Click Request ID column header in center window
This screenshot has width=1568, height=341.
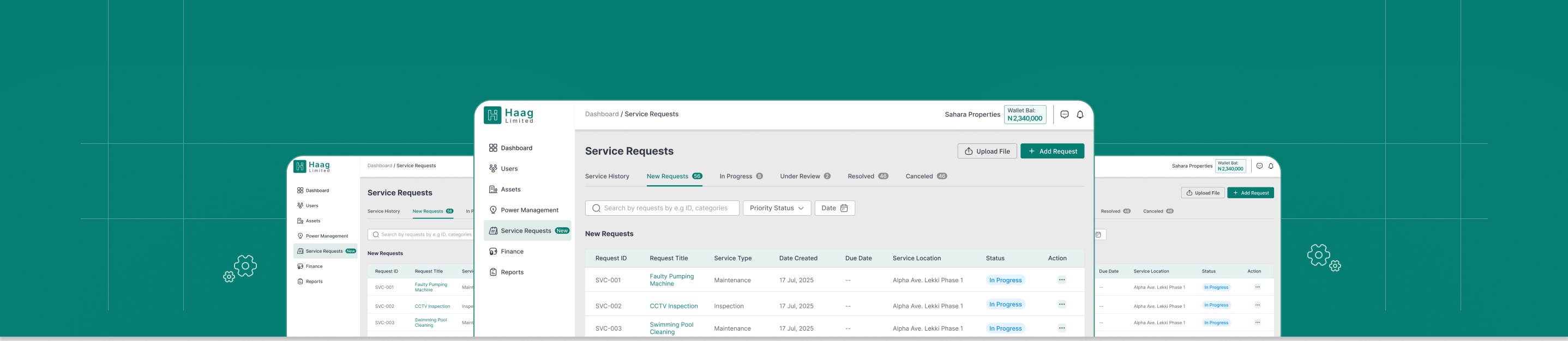coord(610,258)
